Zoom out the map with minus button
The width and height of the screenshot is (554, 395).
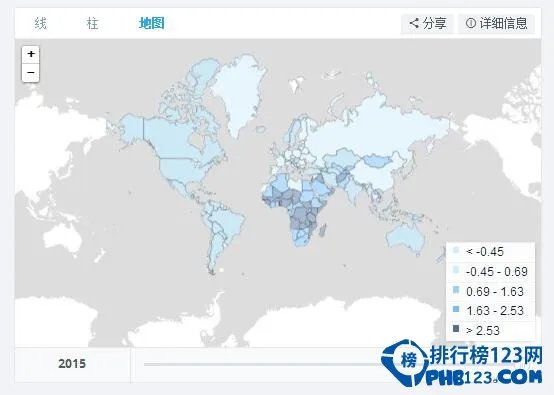tap(31, 73)
